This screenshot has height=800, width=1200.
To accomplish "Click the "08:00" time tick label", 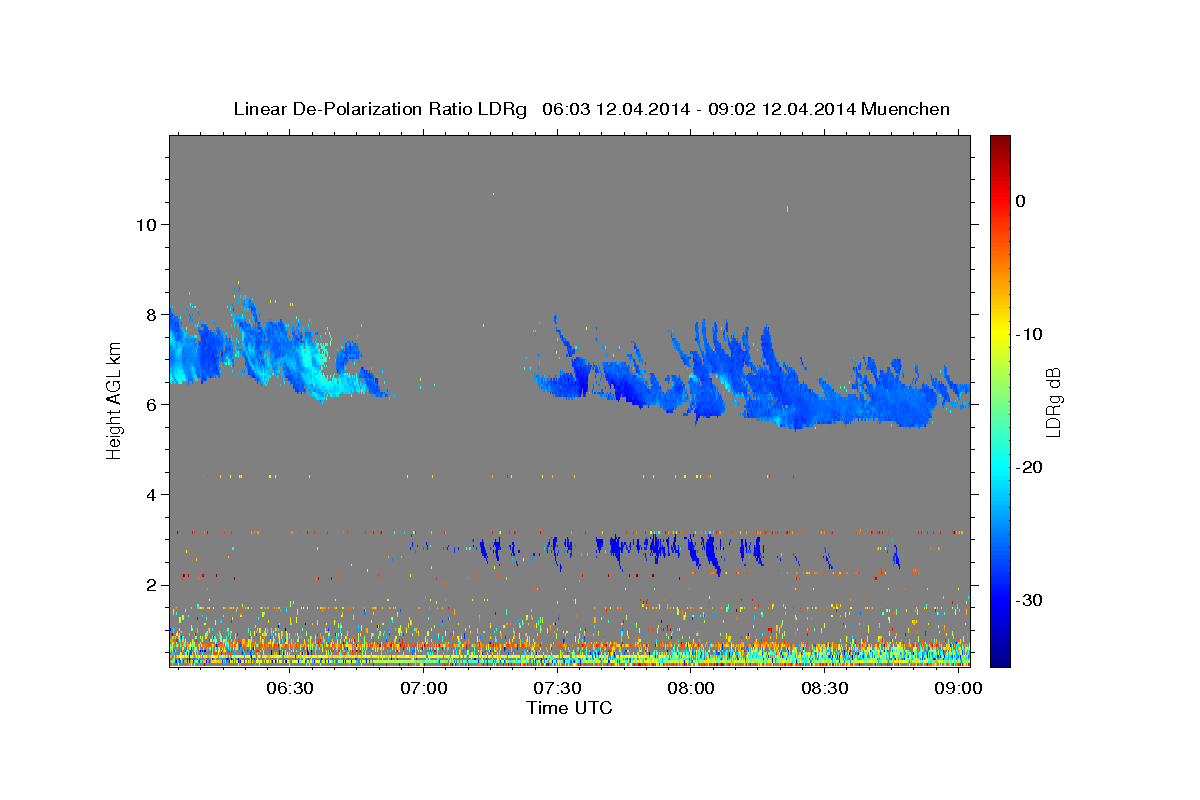I will (x=691, y=688).
